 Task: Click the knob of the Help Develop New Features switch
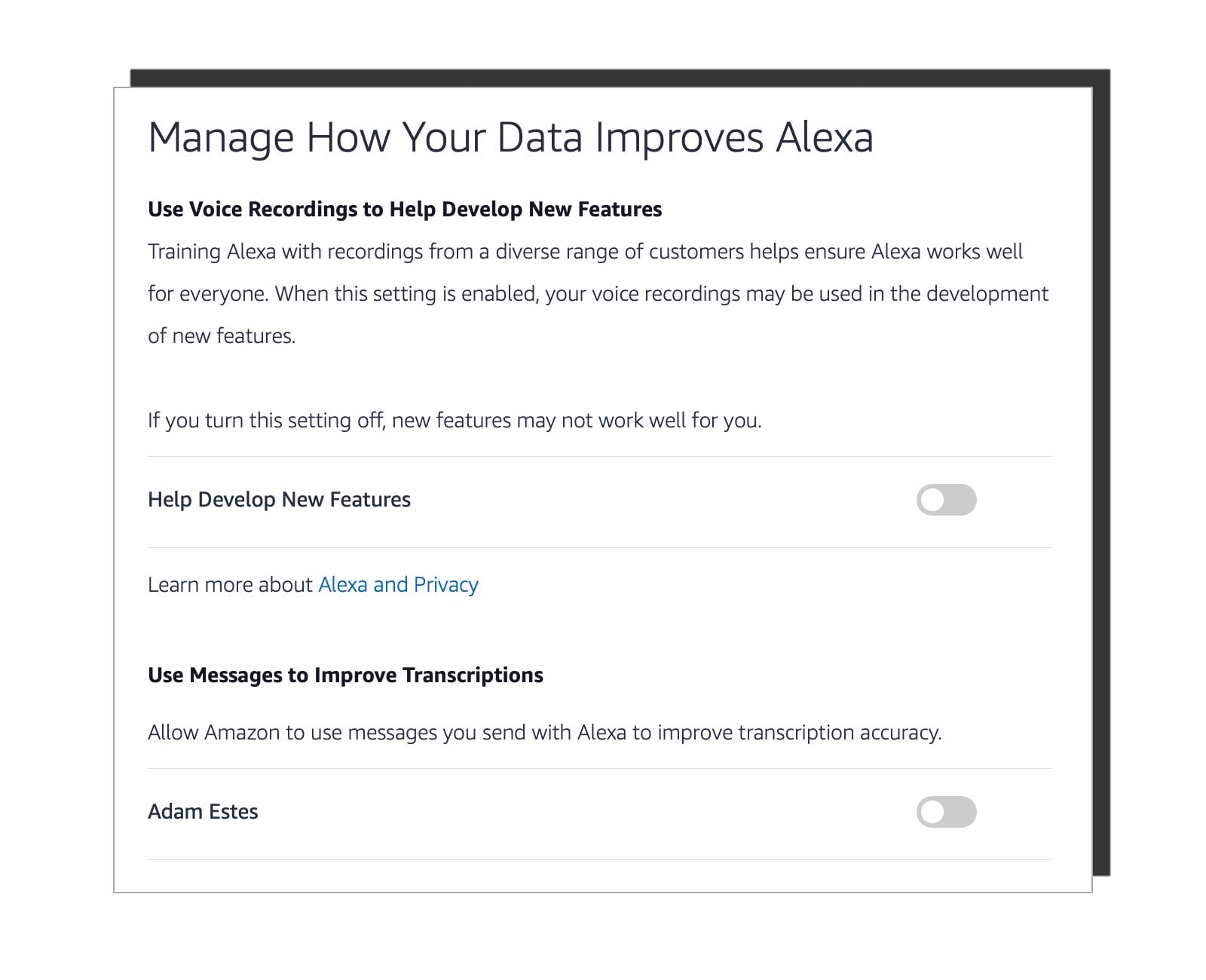(933, 500)
